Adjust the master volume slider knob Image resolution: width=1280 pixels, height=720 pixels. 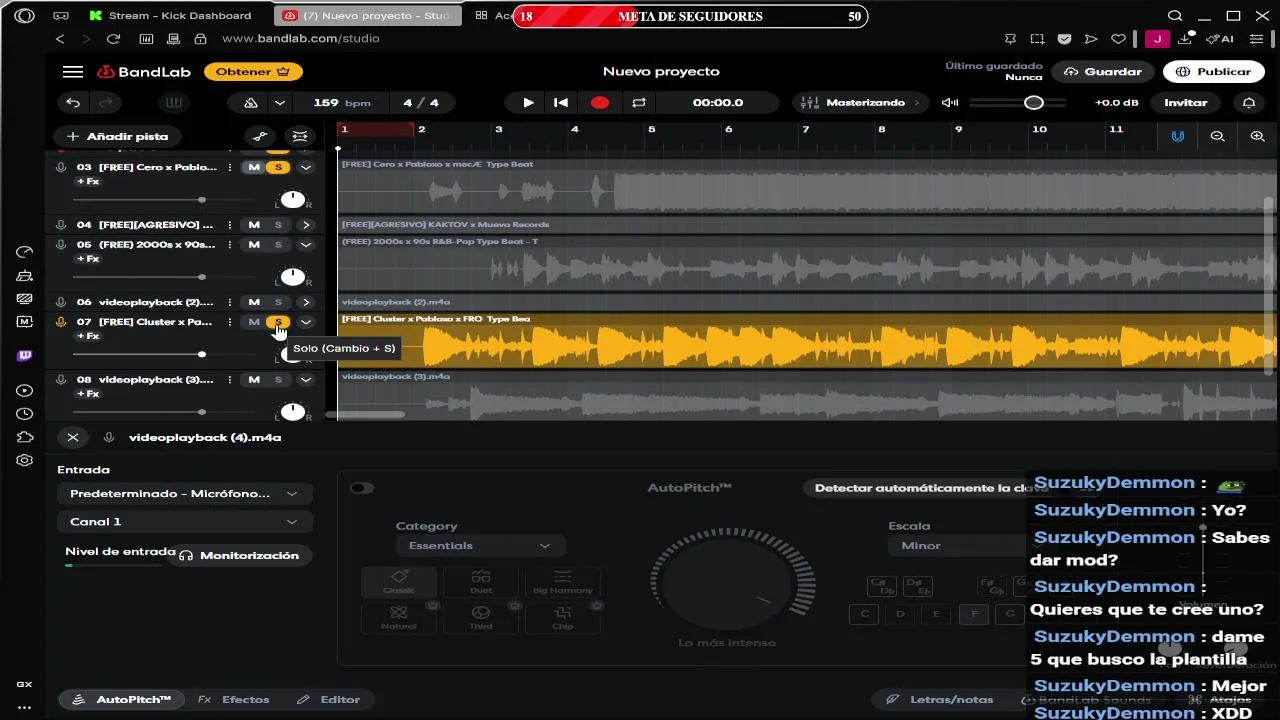tap(1034, 103)
